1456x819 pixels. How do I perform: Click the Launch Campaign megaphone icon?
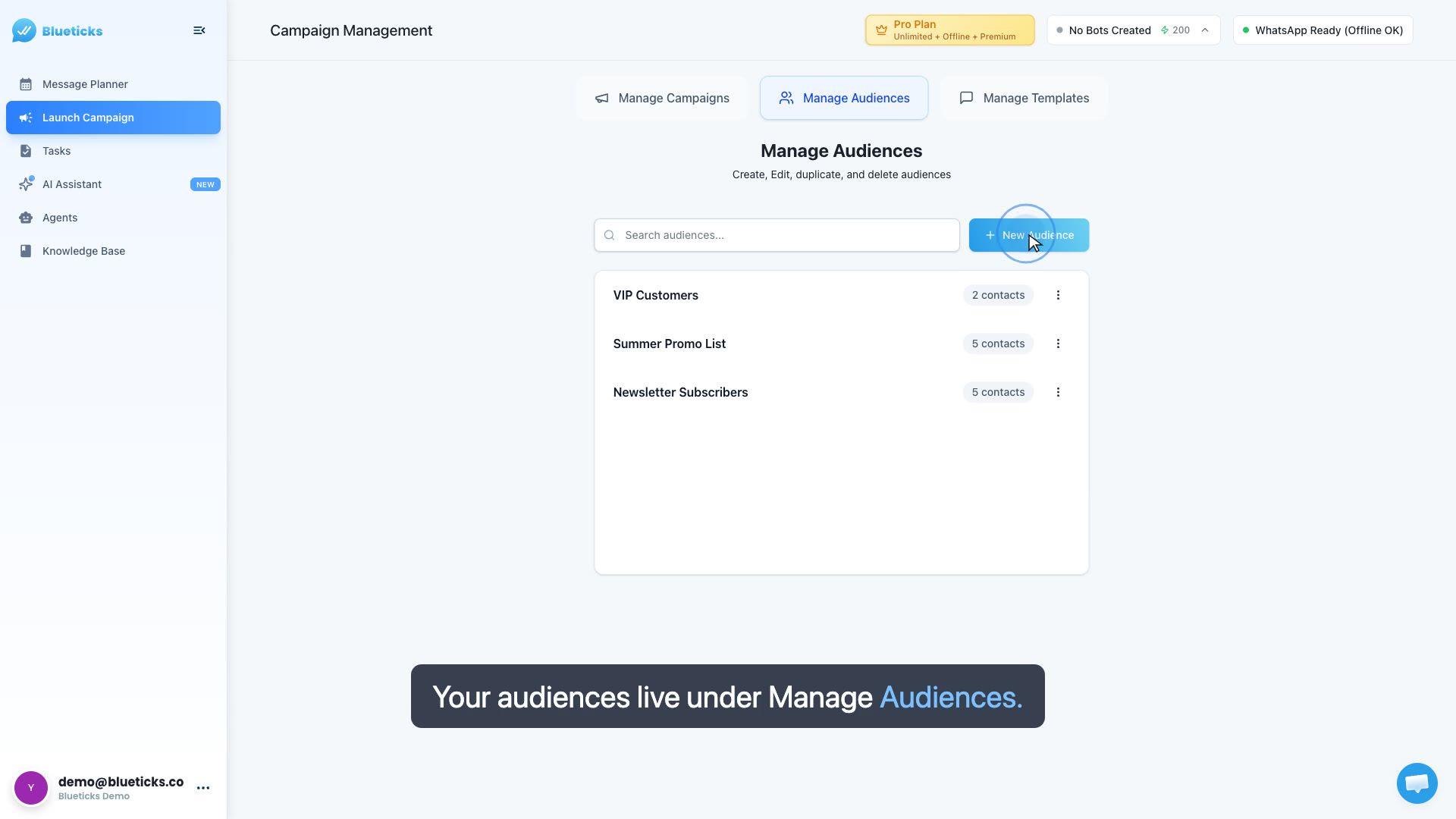click(26, 118)
